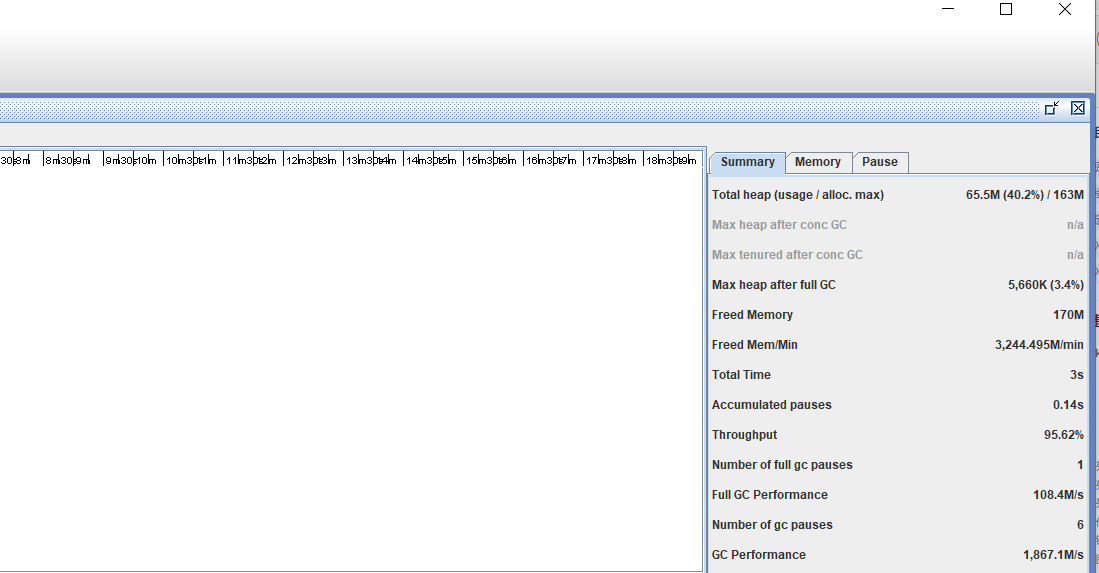Click the Total heap (usage / alloc. max) label
This screenshot has width=1099, height=573.
click(x=798, y=195)
